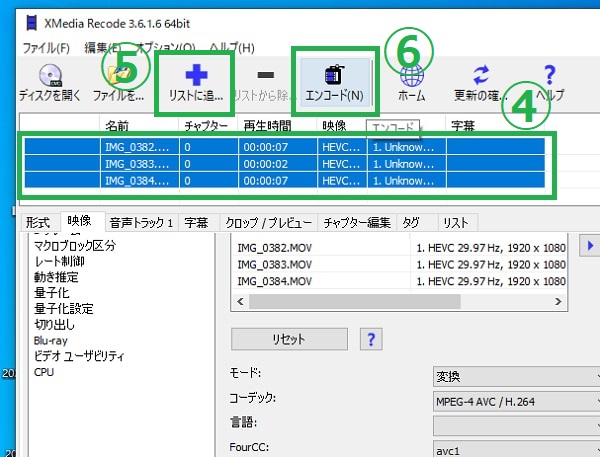Click リセット button

click(289, 339)
